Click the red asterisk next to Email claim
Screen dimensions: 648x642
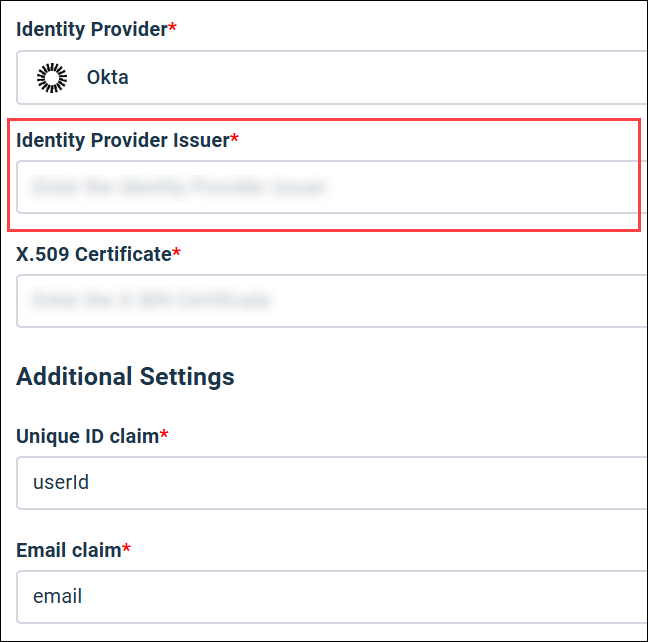(x=126, y=549)
